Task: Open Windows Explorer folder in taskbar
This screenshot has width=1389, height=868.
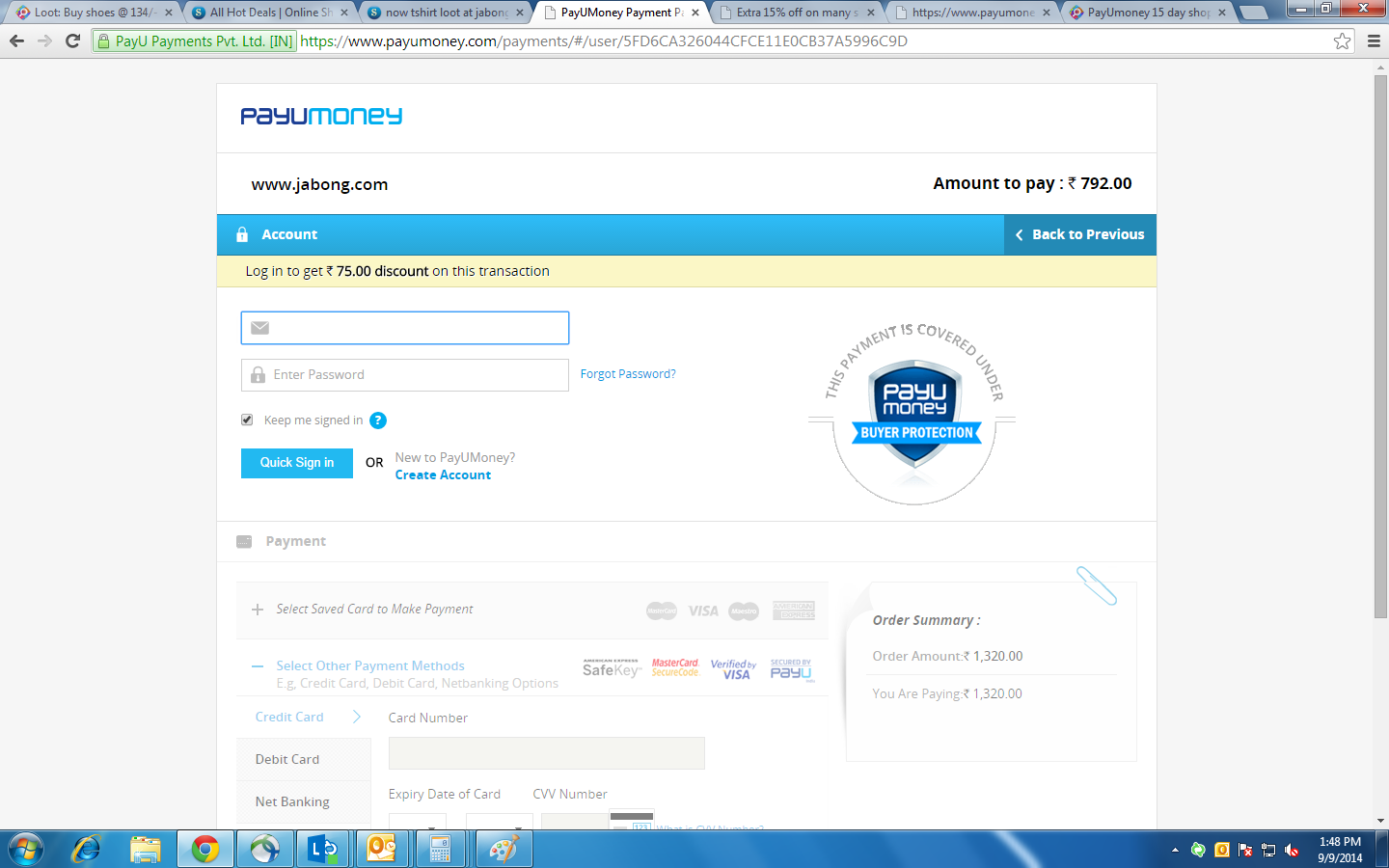Action: click(x=146, y=850)
